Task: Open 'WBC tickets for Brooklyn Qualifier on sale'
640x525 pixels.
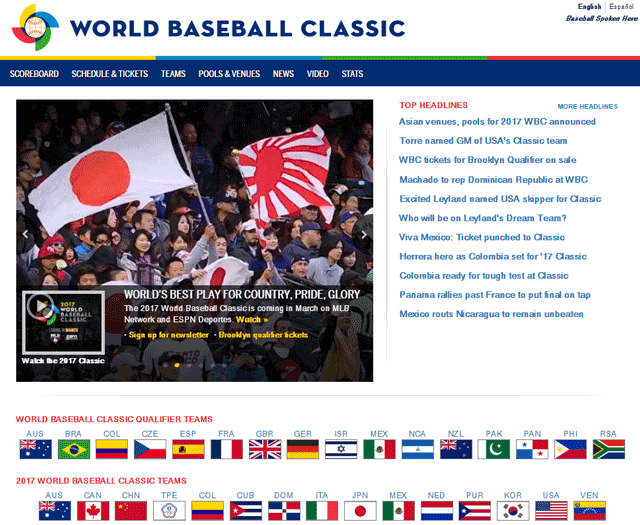Action: pyautogui.click(x=488, y=160)
